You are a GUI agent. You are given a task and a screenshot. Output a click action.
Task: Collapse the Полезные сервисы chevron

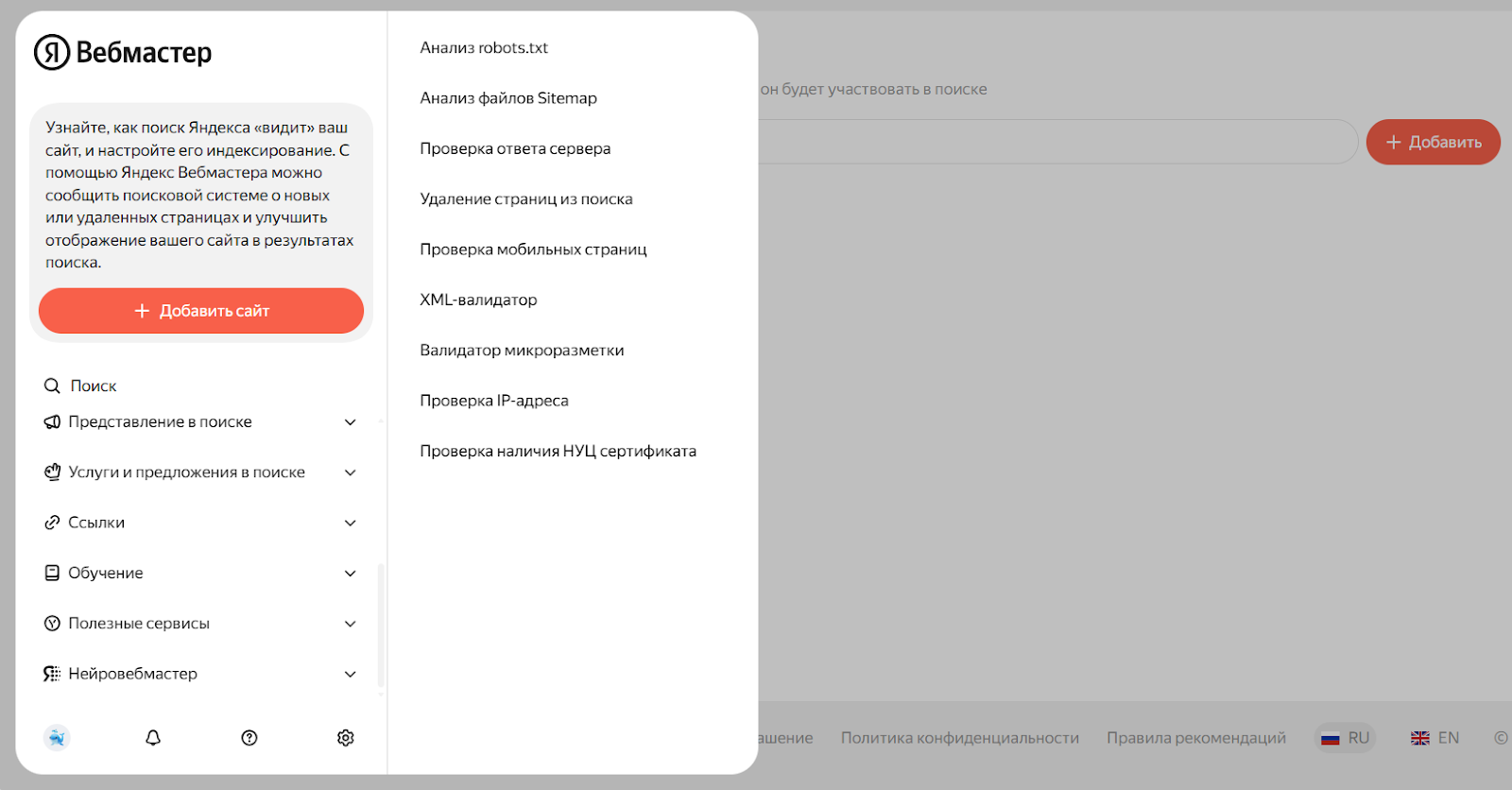coord(351,624)
